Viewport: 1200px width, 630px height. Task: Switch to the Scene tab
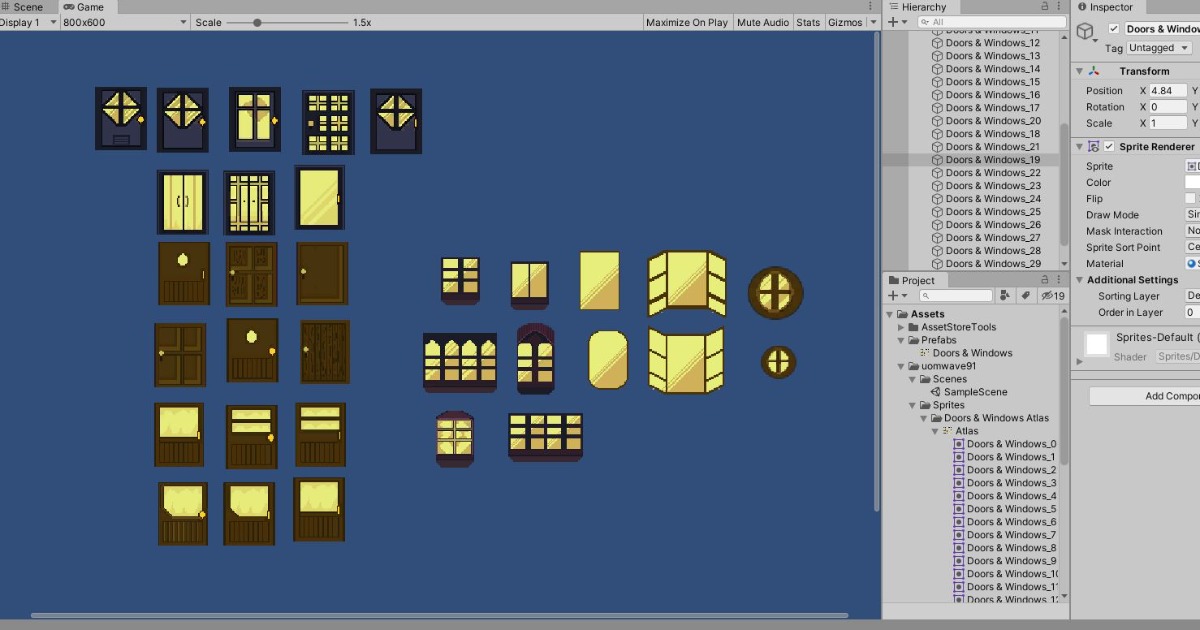[x=27, y=6]
